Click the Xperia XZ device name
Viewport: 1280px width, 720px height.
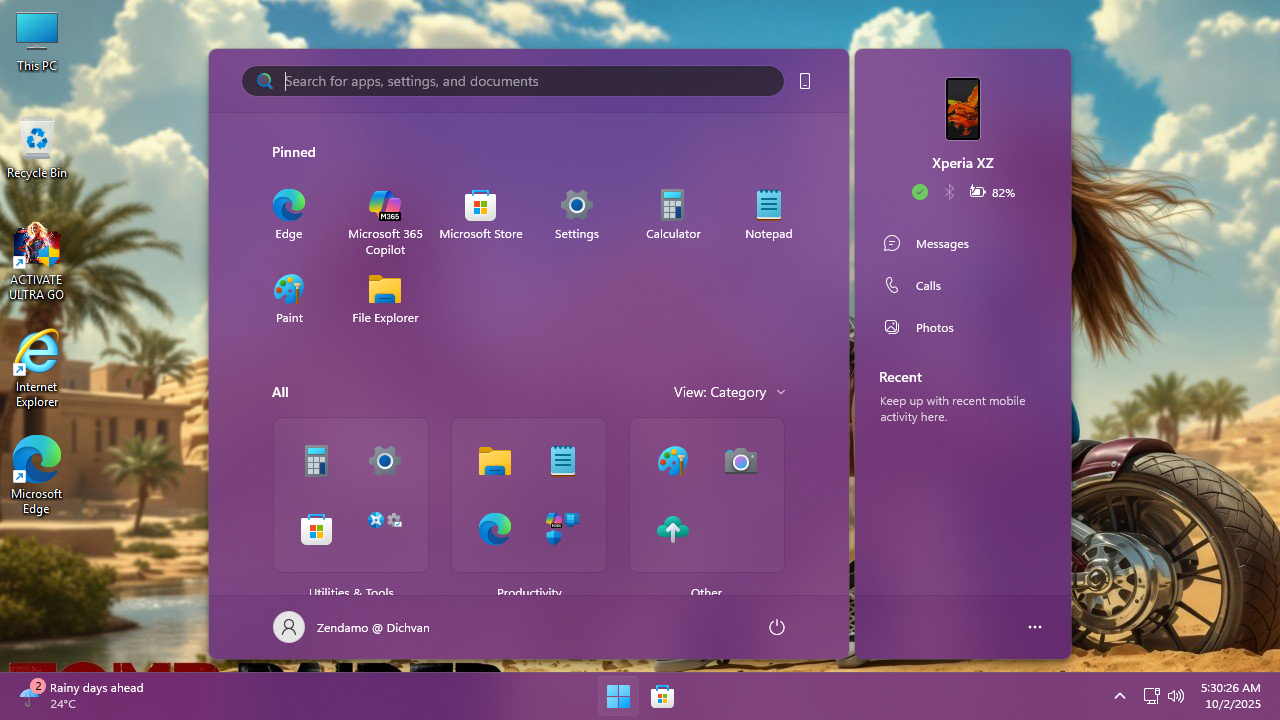coord(963,163)
